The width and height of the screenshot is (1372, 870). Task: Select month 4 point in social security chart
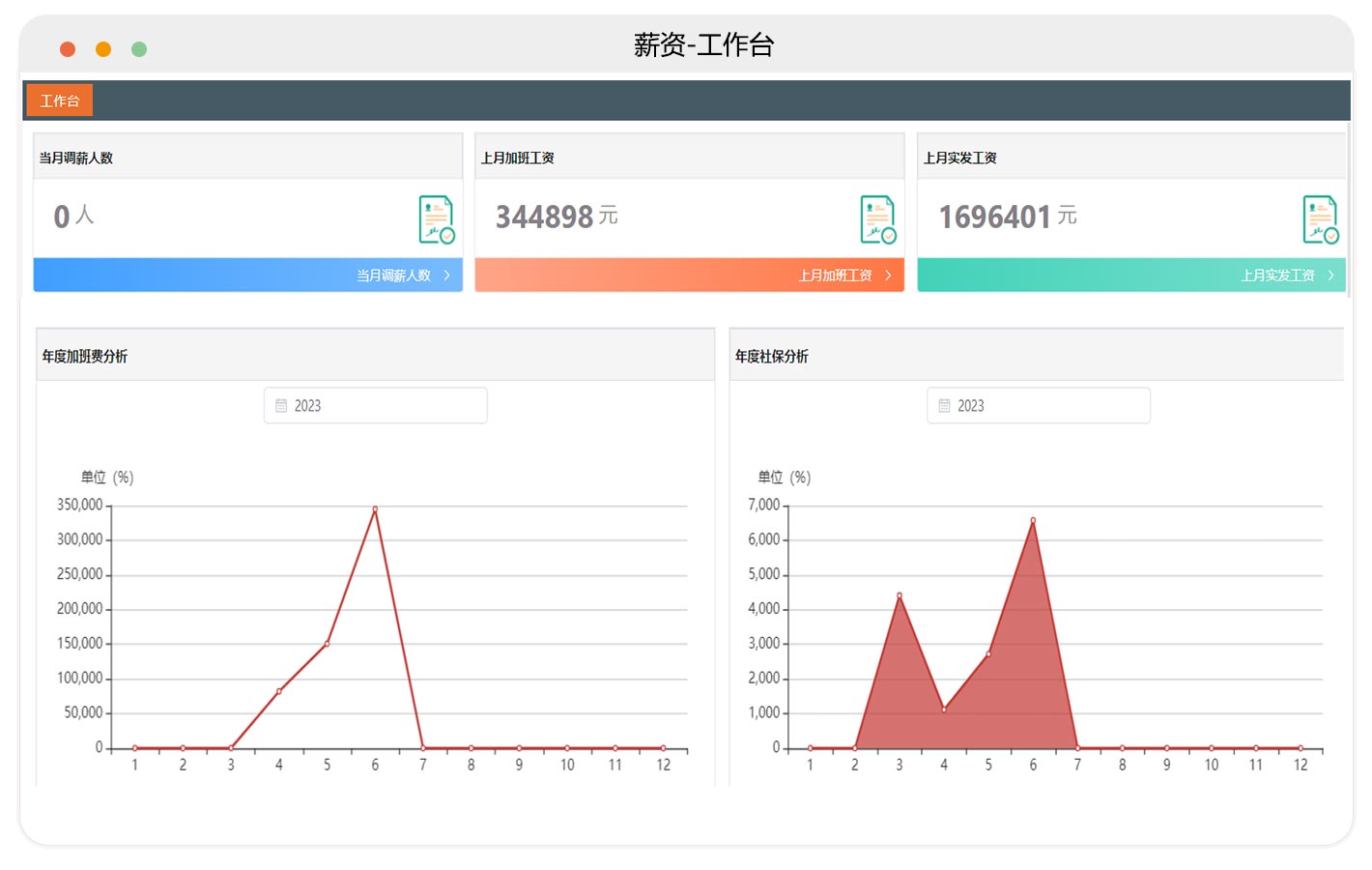(x=944, y=710)
